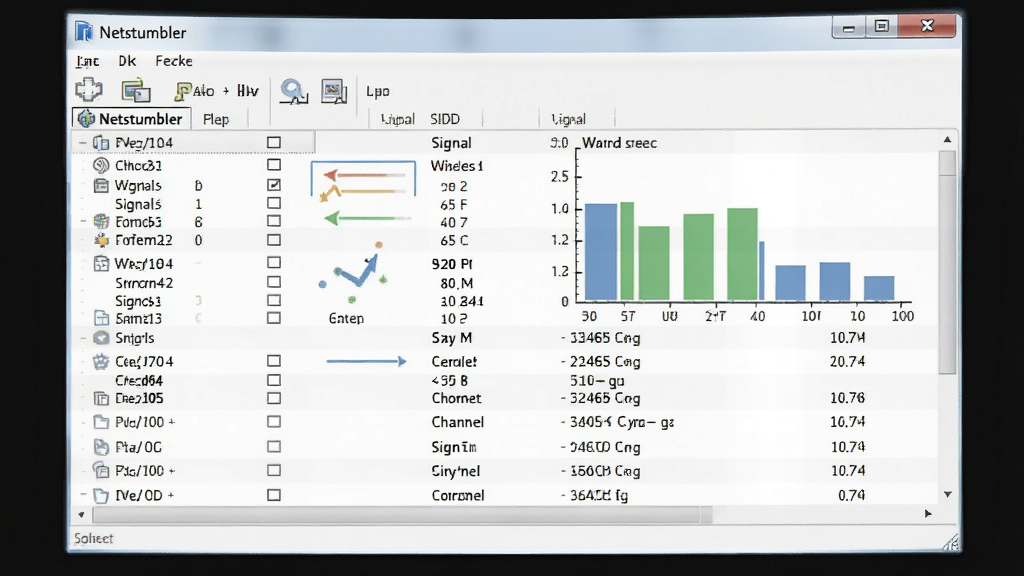The image size is (1024, 576).
Task: Click the document icon beside Samz13
Action: click(x=101, y=318)
